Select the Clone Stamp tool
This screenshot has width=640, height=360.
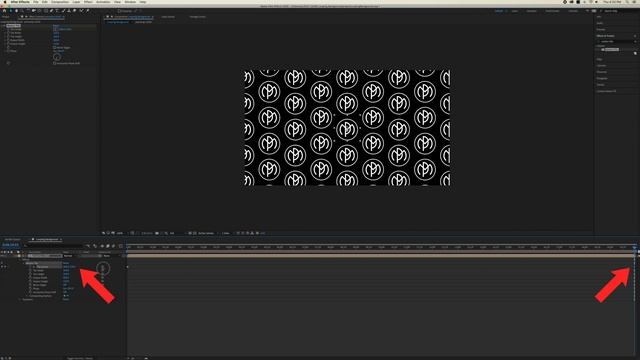tap(69, 11)
